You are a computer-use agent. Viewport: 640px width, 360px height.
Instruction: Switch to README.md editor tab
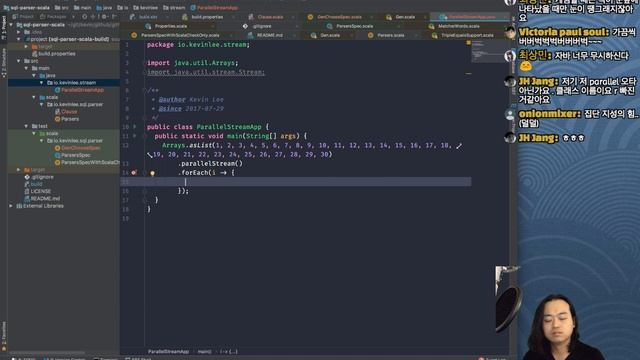click(269, 36)
